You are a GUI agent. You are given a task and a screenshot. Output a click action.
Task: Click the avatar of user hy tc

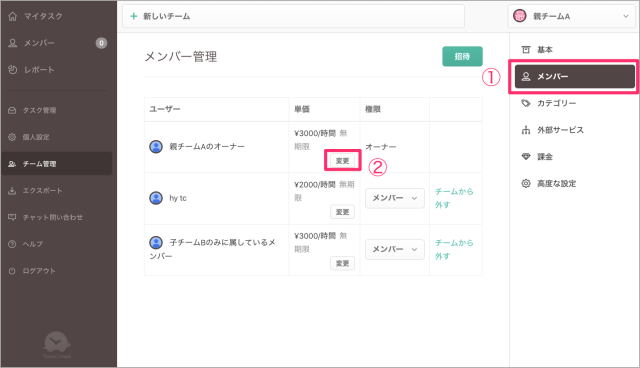point(156,198)
